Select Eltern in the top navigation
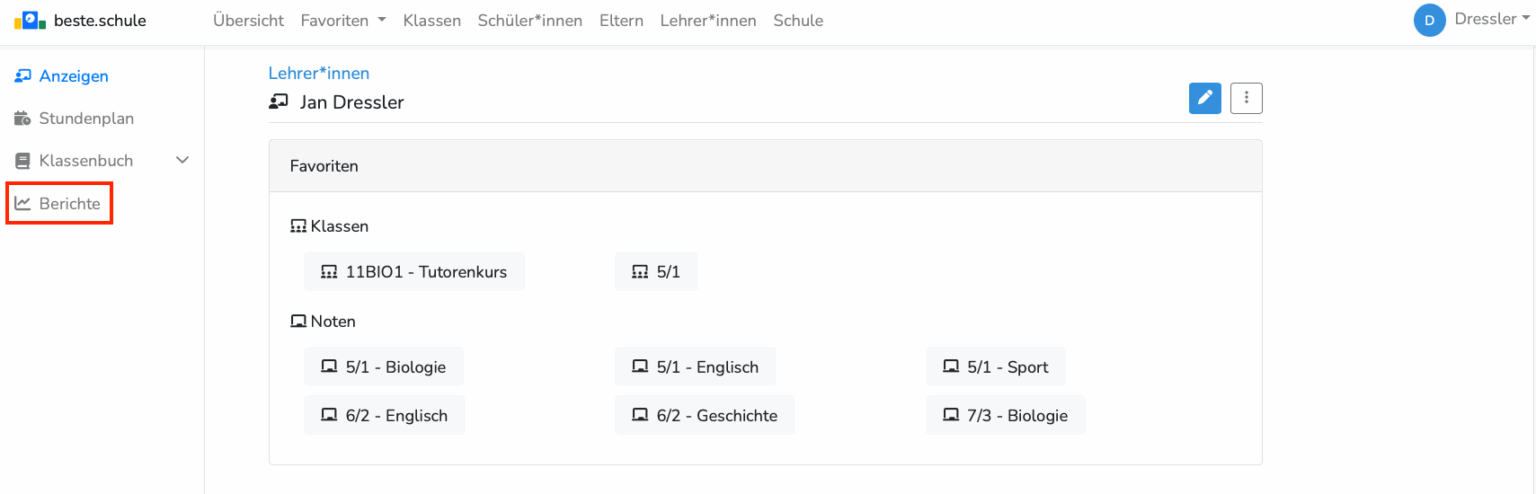The height and width of the screenshot is (494, 1536). tap(621, 20)
